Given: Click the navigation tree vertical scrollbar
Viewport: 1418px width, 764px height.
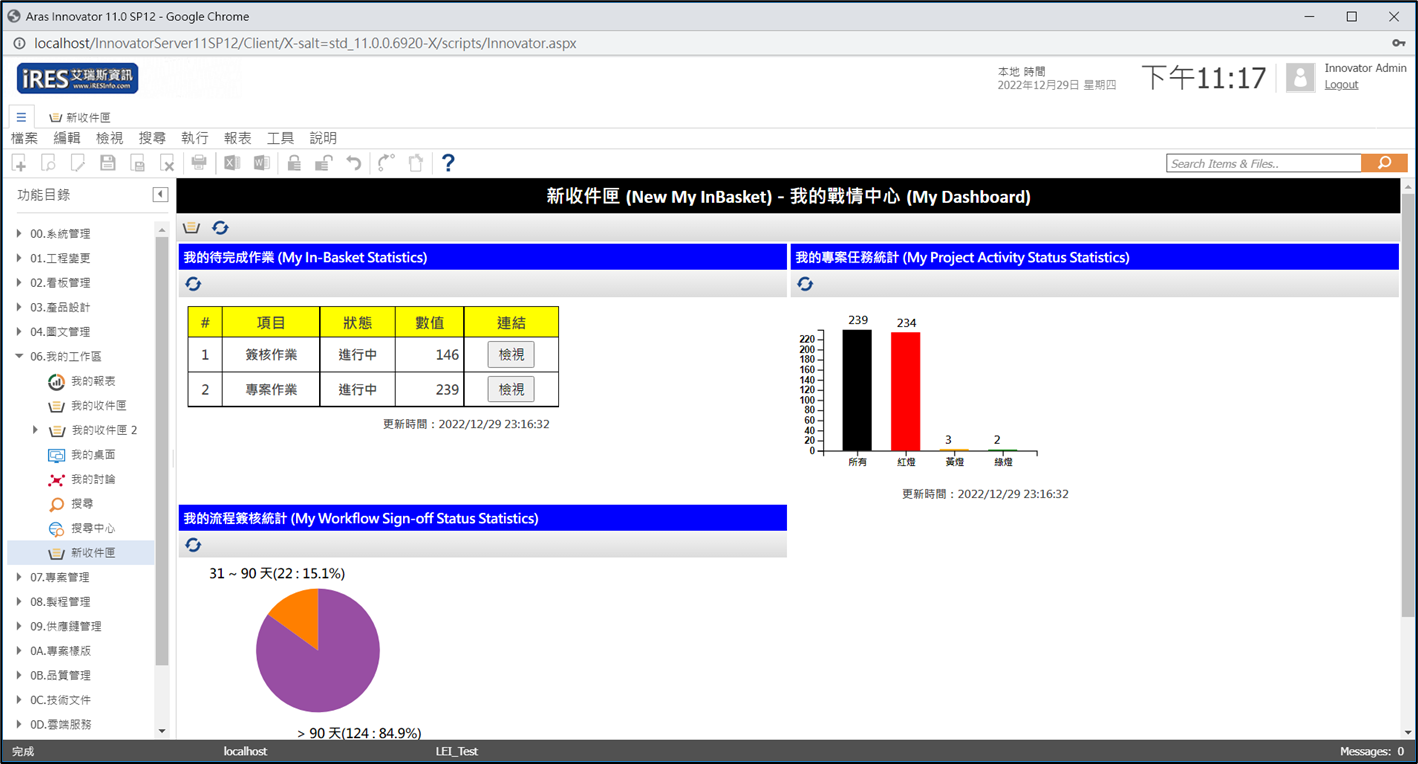Looking at the screenshot, I should click(x=162, y=452).
